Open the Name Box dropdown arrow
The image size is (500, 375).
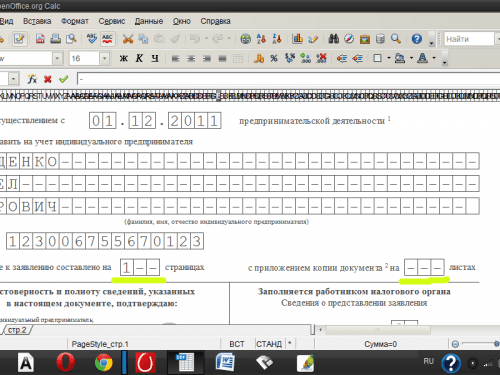pyautogui.click(x=13, y=79)
